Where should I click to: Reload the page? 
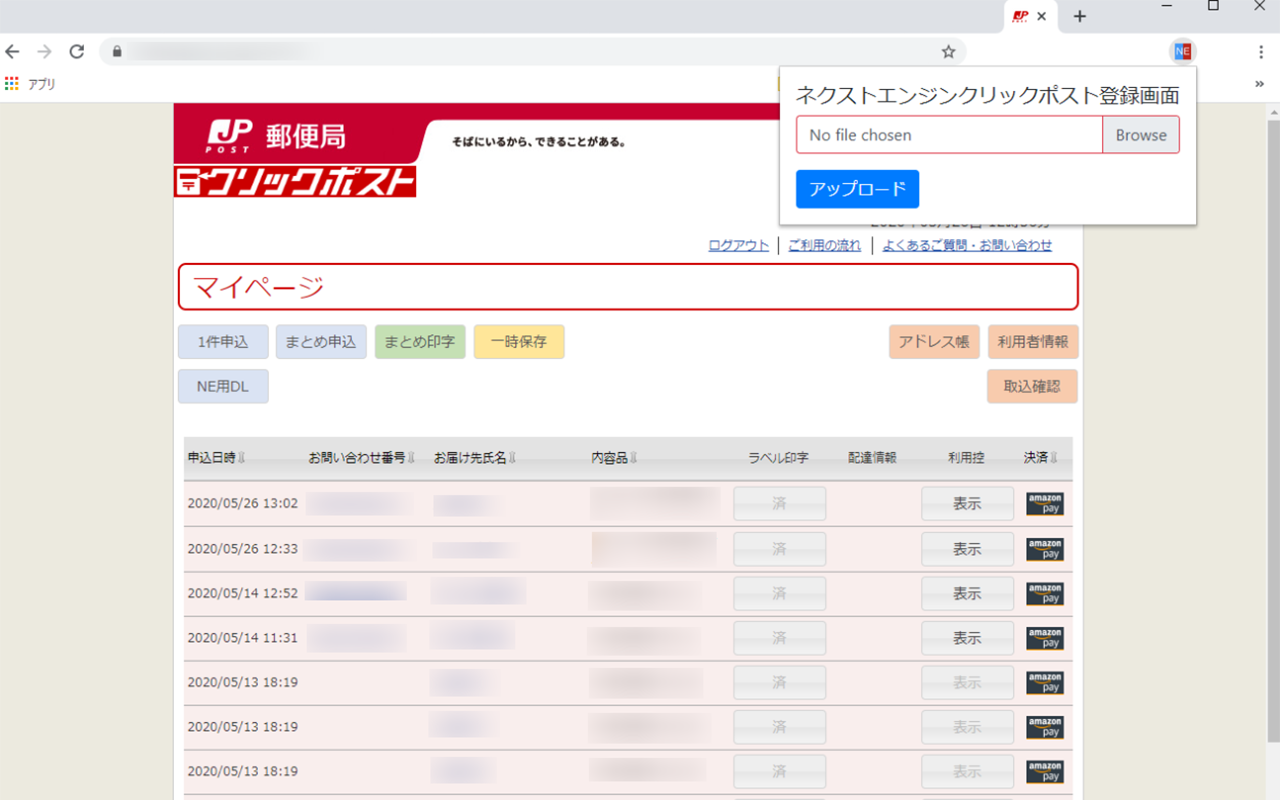(x=77, y=52)
